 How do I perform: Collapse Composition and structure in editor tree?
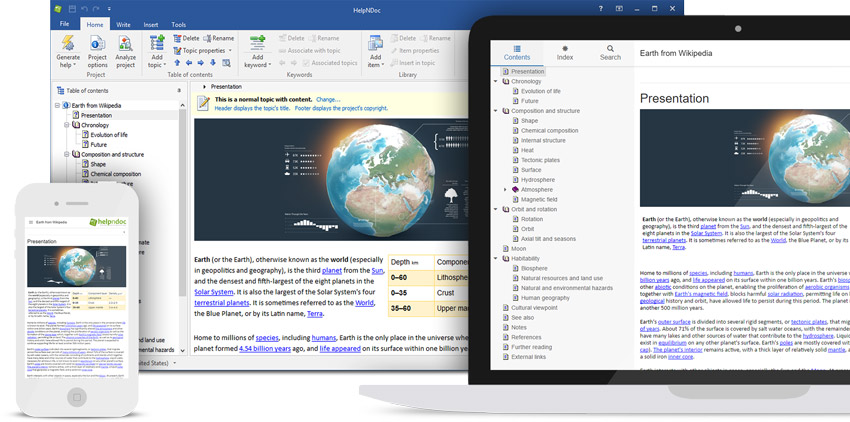click(67, 155)
